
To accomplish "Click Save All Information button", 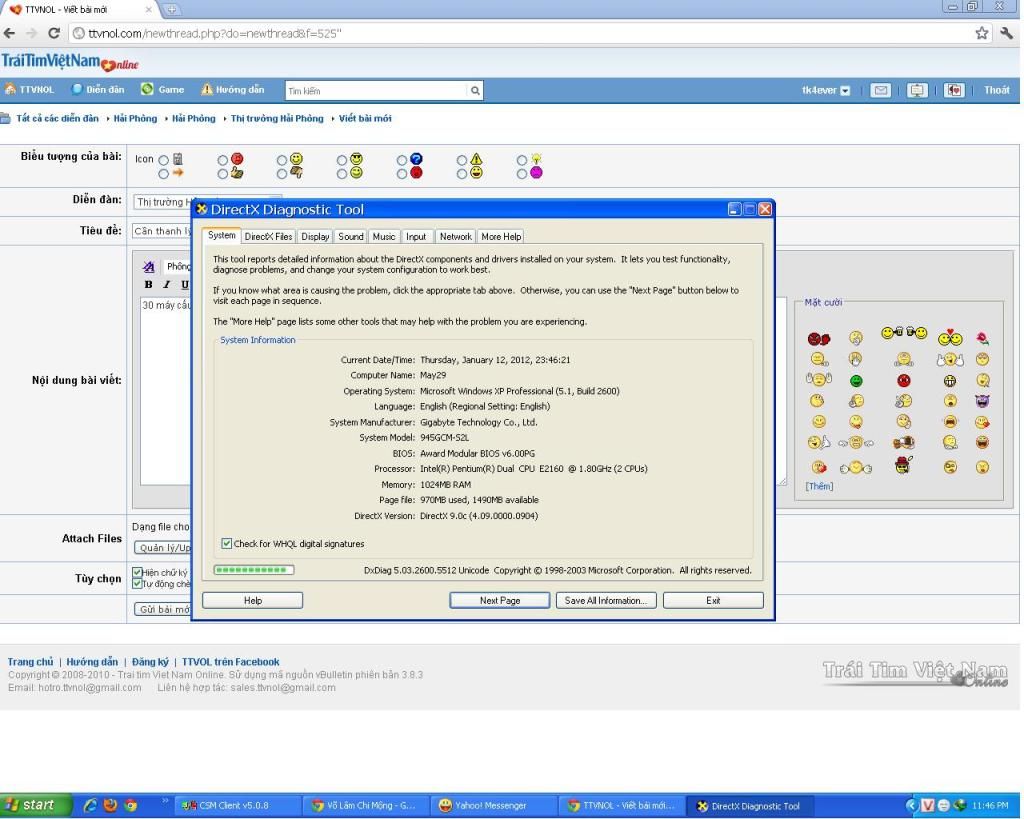I will [606, 600].
